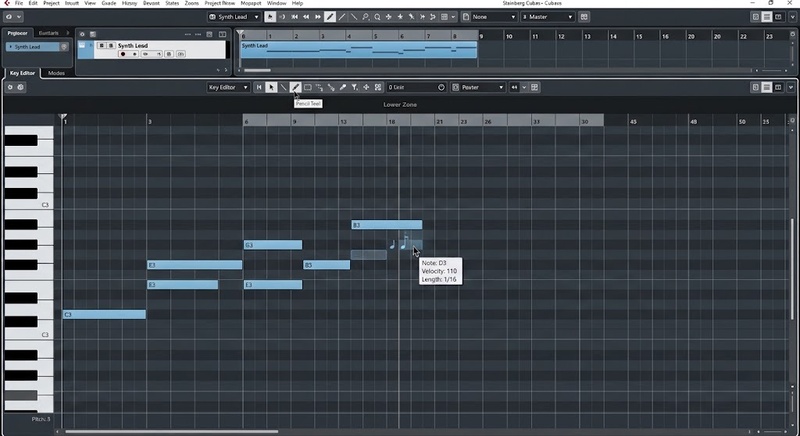
Task: Click the Key Editor horizontal scrollbar
Action: (171, 432)
